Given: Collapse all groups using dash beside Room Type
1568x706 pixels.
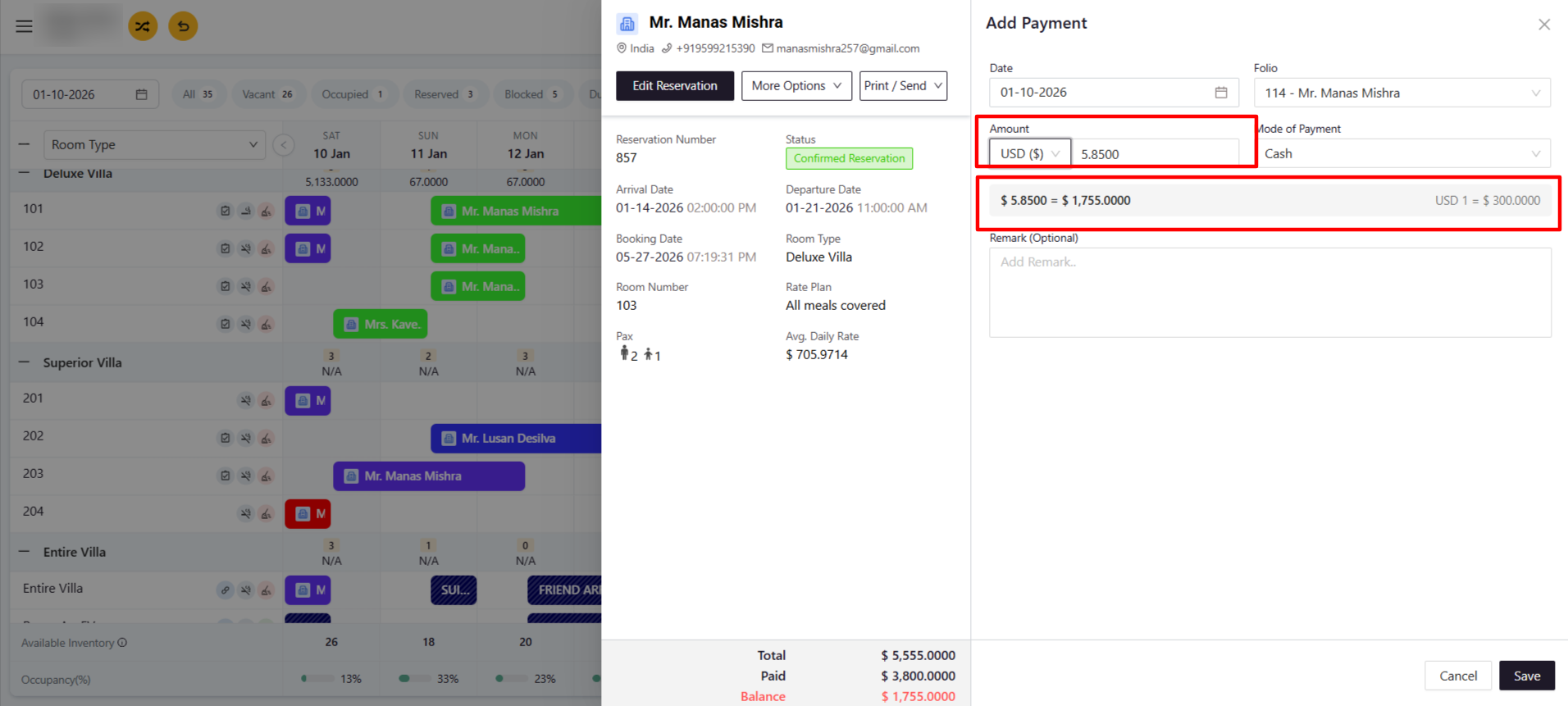Looking at the screenshot, I should (24, 144).
